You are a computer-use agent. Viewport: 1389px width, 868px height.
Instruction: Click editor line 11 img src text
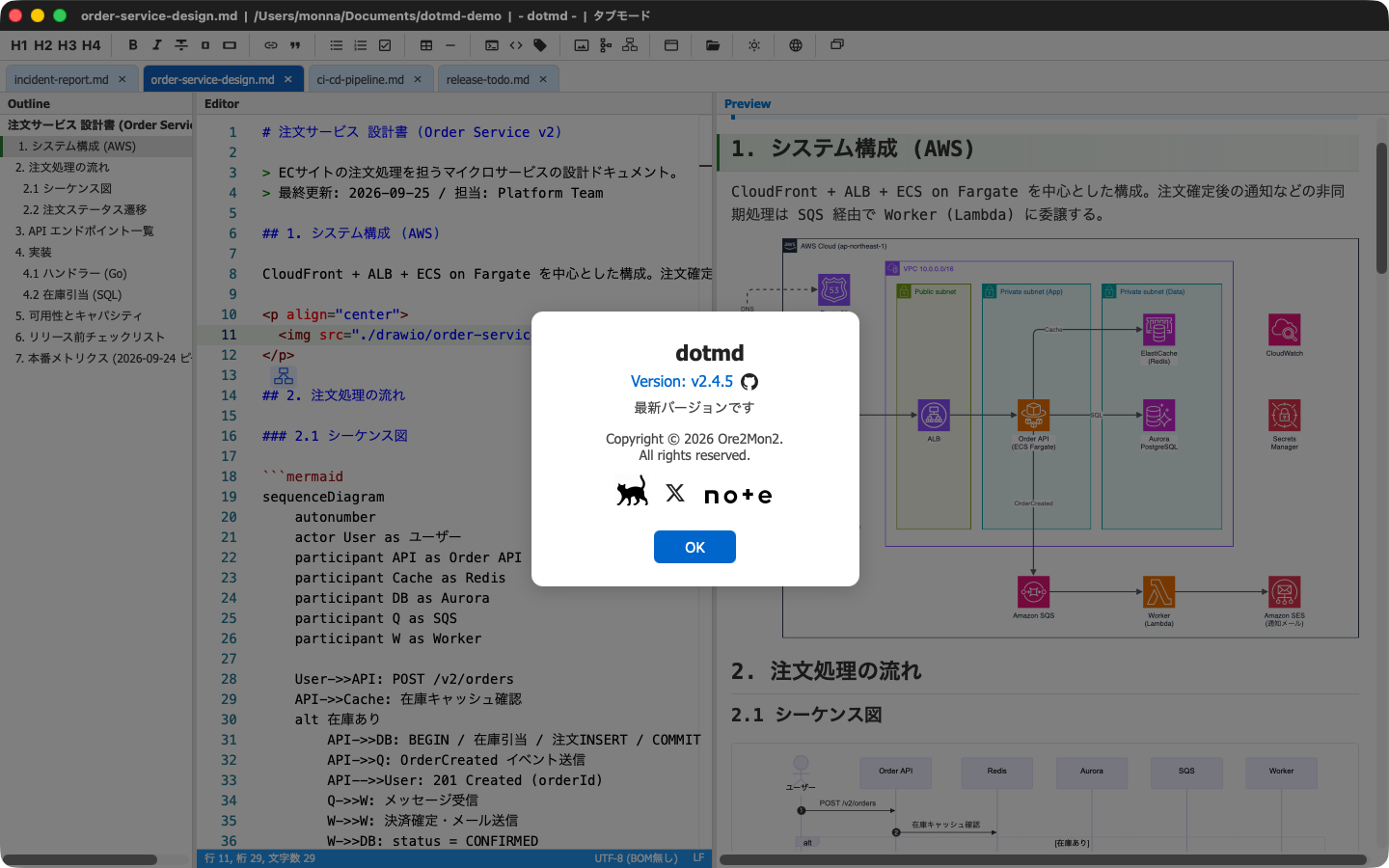click(404, 335)
